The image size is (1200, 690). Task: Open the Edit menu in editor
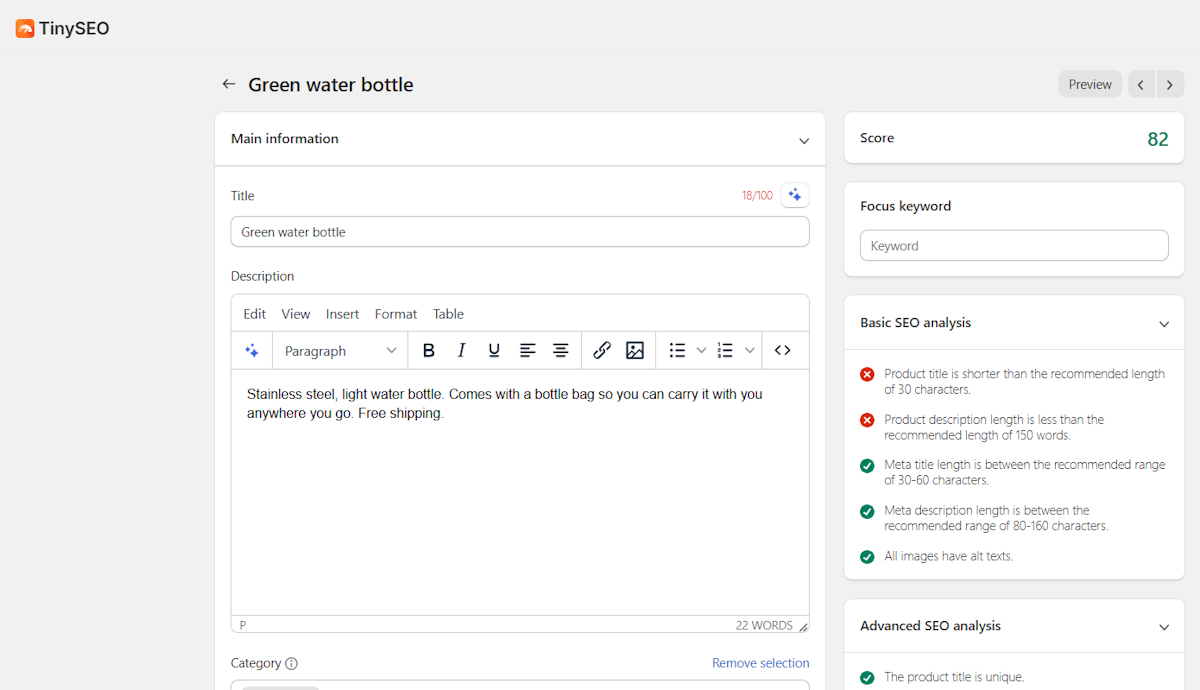click(x=255, y=314)
